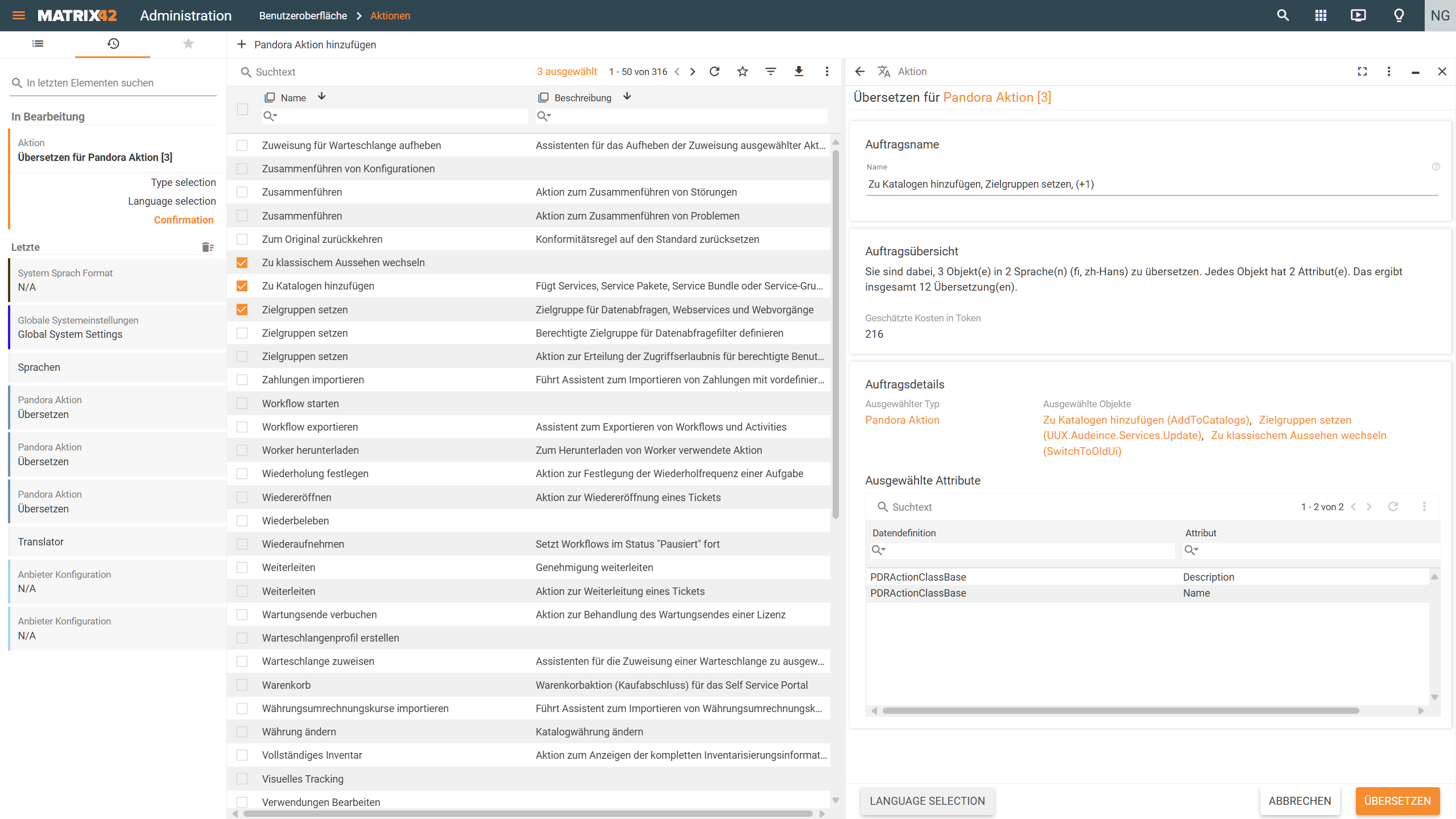Click the action list vertical scrollbar
Image resolution: width=1456 pixels, height=819 pixels.
tap(835, 334)
